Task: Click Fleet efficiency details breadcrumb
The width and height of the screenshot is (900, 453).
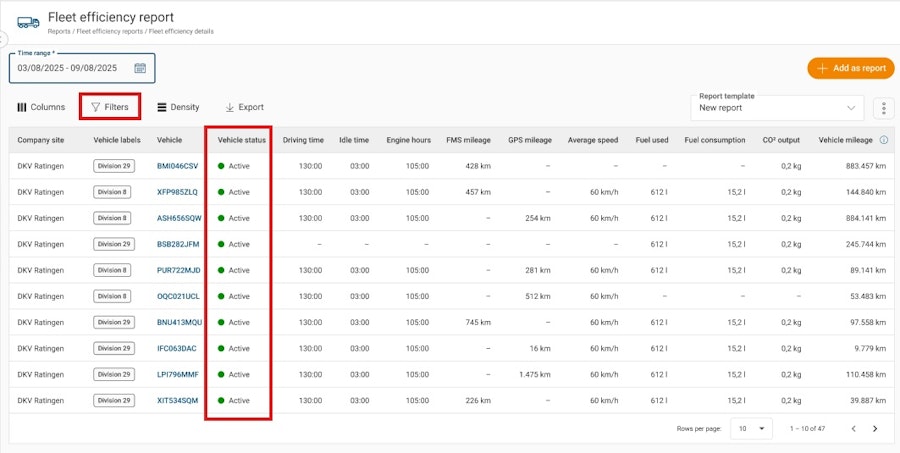Action: coord(181,32)
